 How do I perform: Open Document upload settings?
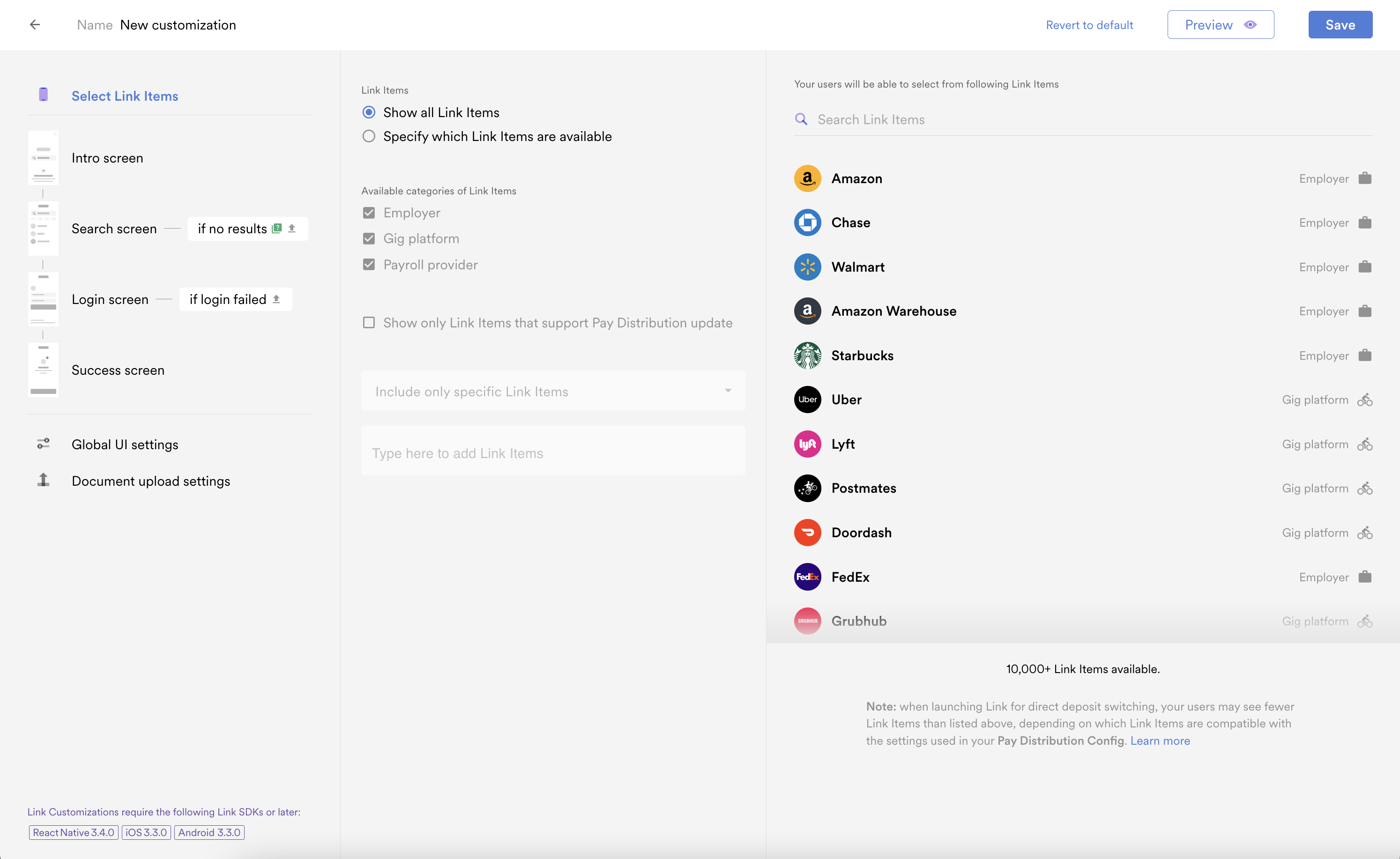click(151, 481)
